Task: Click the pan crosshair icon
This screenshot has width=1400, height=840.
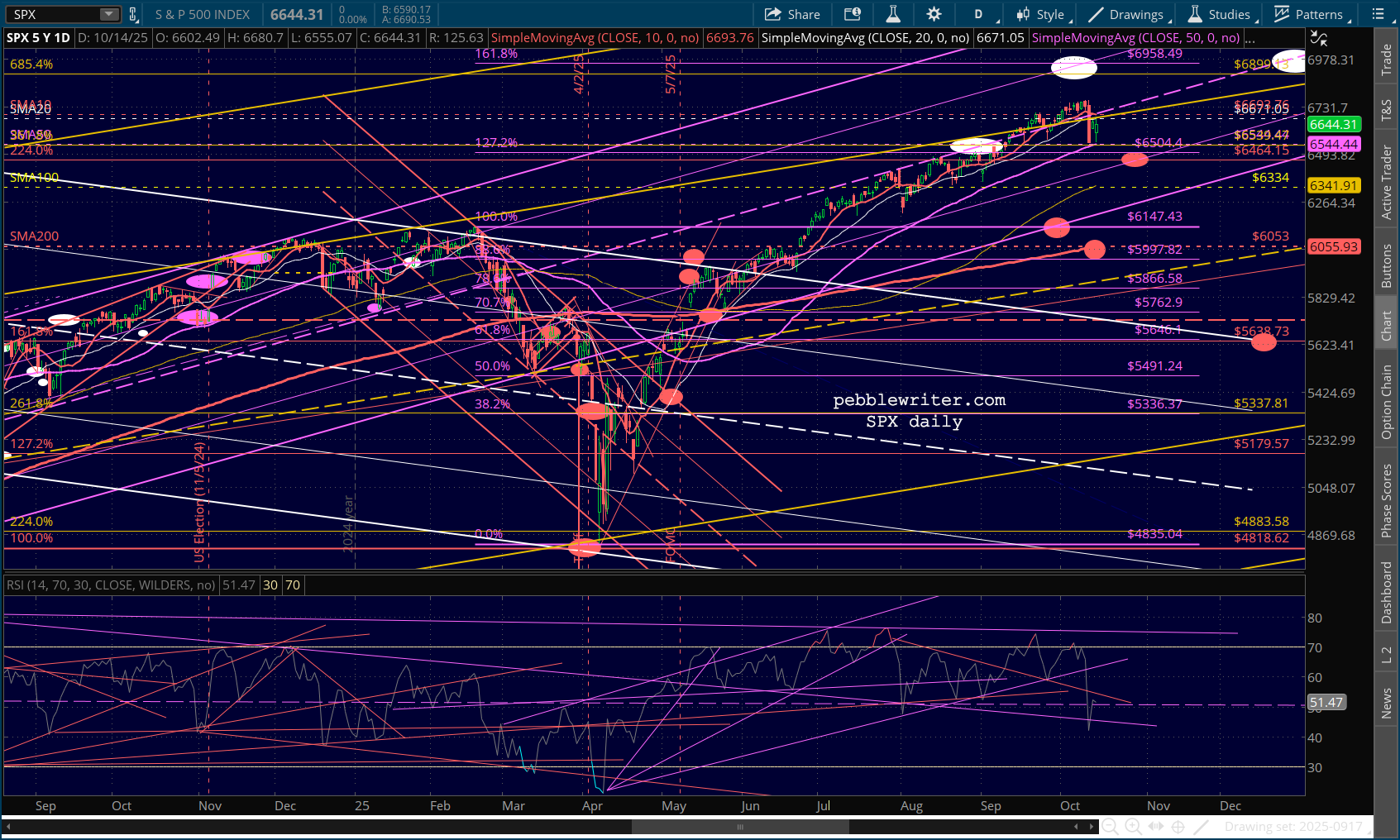Action: (x=1178, y=826)
